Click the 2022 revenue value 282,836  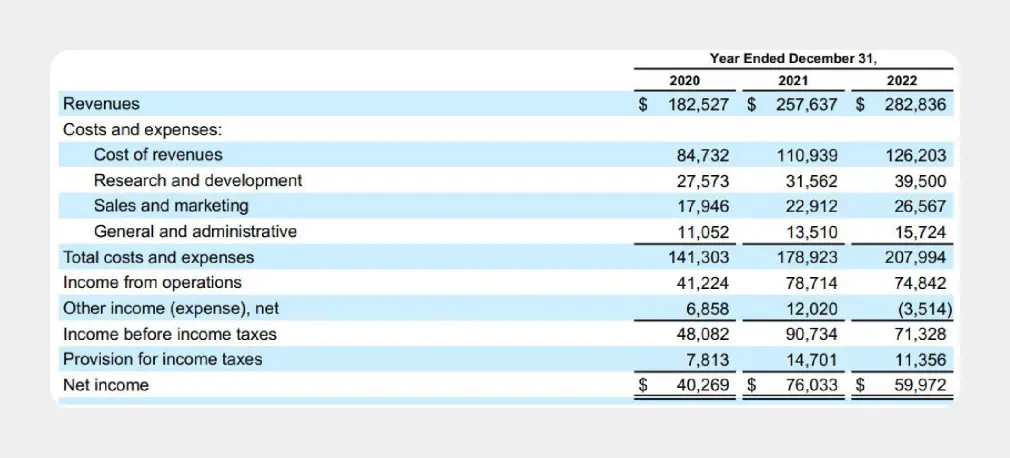914,104
